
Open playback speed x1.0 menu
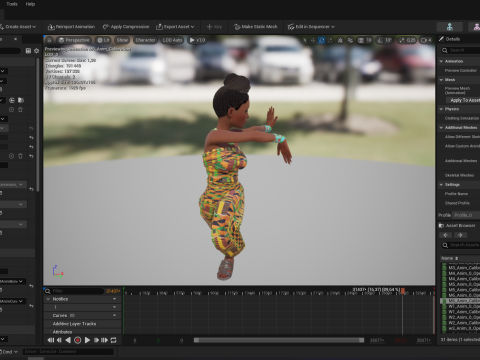pos(197,40)
